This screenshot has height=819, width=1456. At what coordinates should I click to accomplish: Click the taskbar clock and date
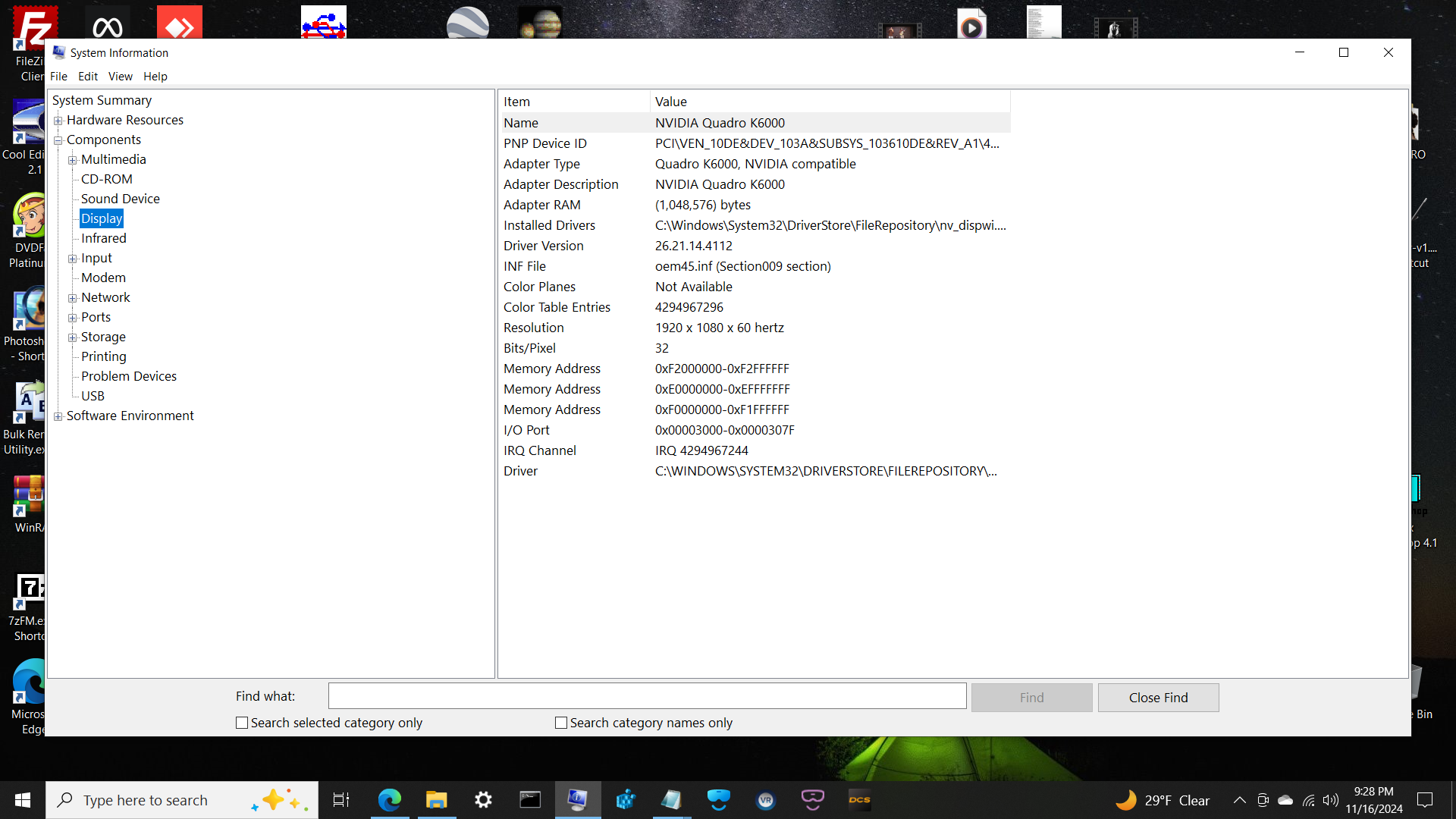[x=1374, y=800]
